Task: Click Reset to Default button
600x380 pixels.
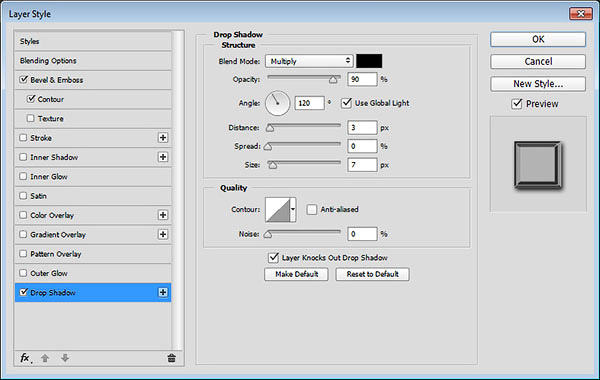Action: 373,274
